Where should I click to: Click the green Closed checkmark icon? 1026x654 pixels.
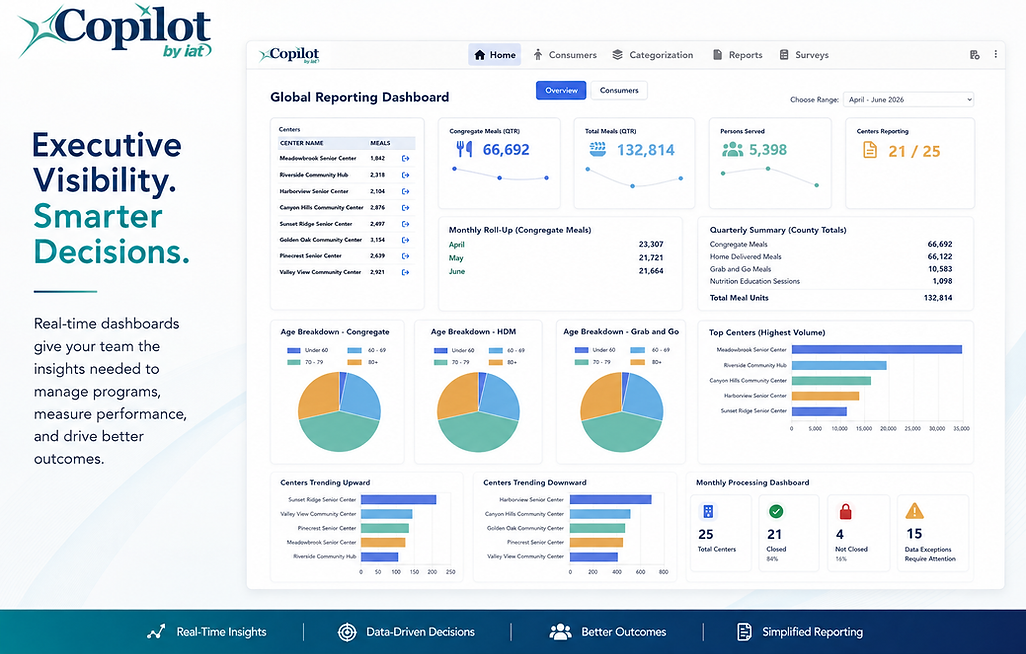pyautogui.click(x=776, y=511)
